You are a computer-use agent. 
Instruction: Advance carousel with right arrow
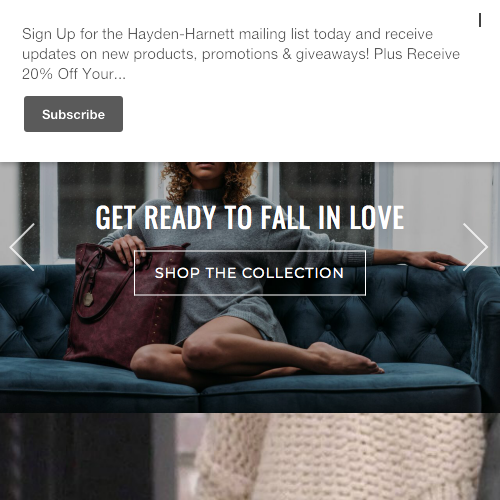(x=475, y=247)
